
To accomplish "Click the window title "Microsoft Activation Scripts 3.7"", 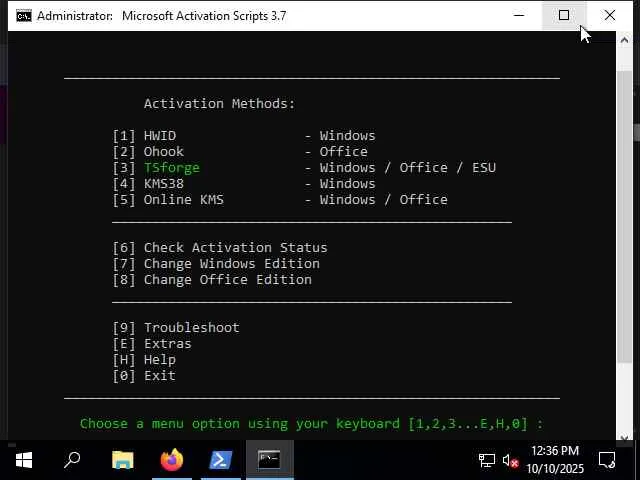I will pyautogui.click(x=204, y=16).
